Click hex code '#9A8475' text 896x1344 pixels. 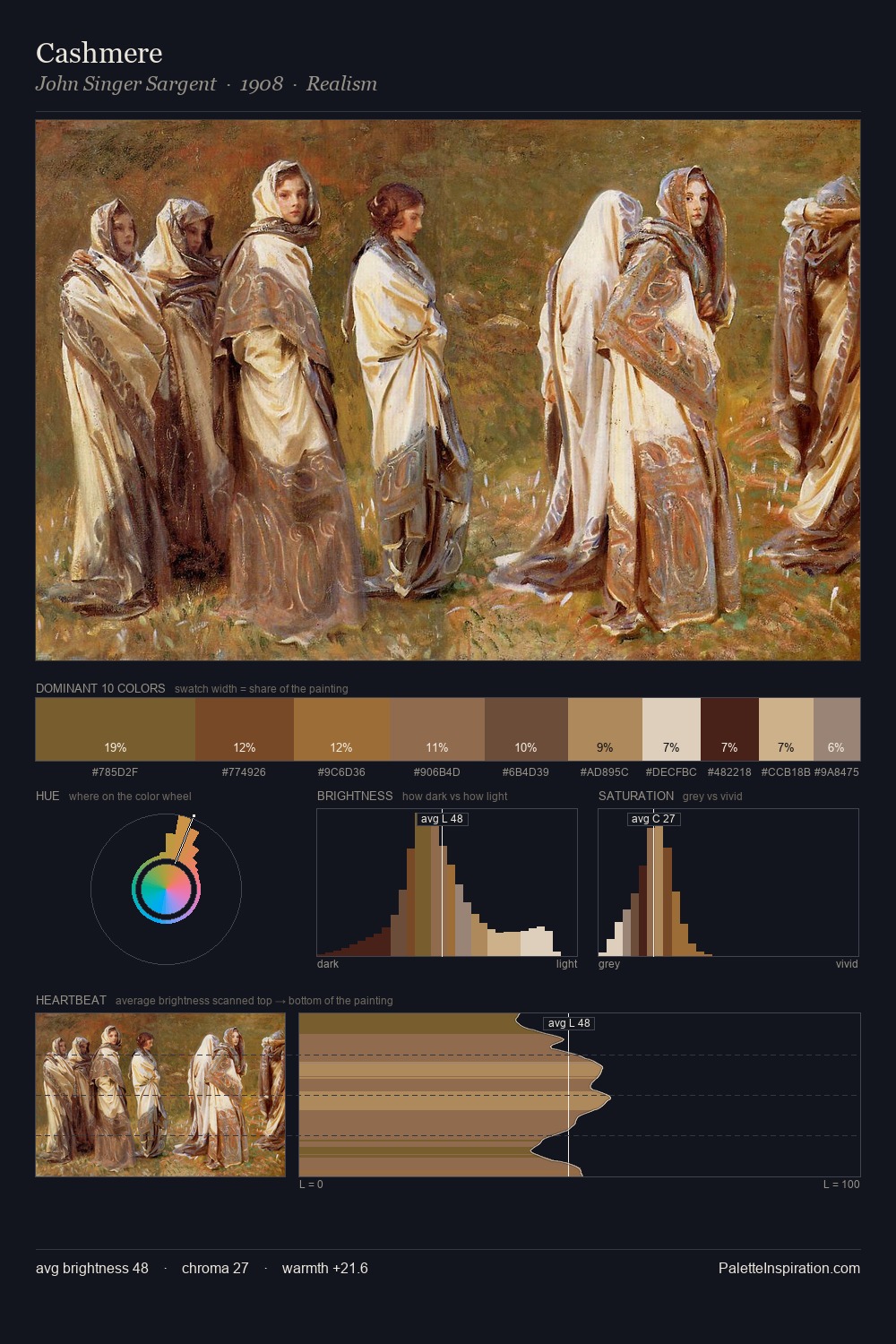pyautogui.click(x=837, y=772)
